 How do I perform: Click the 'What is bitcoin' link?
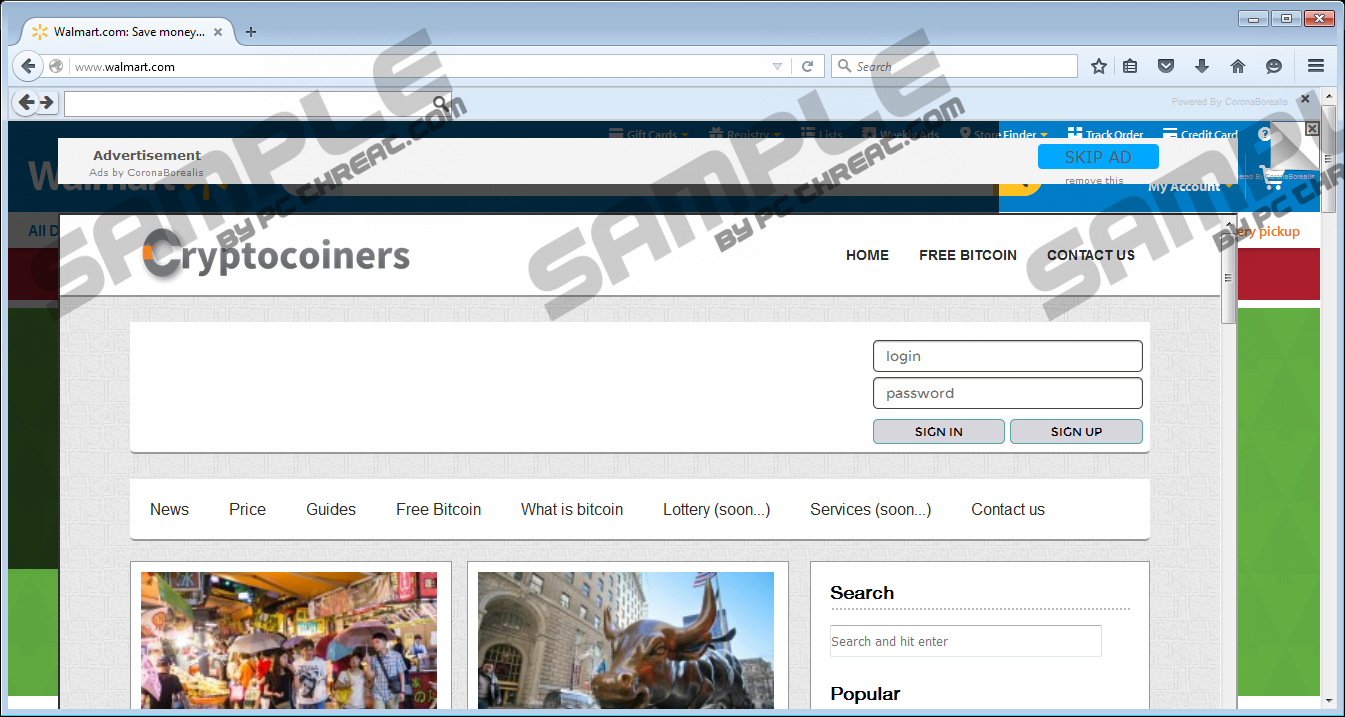(571, 509)
